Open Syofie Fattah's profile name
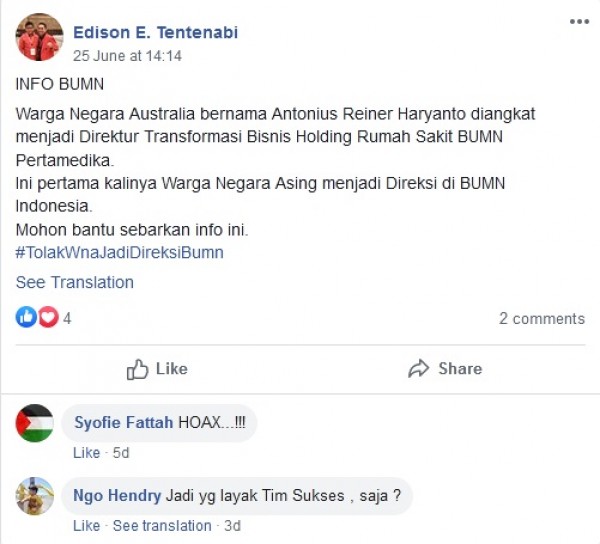The width and height of the screenshot is (600, 544). [123, 423]
